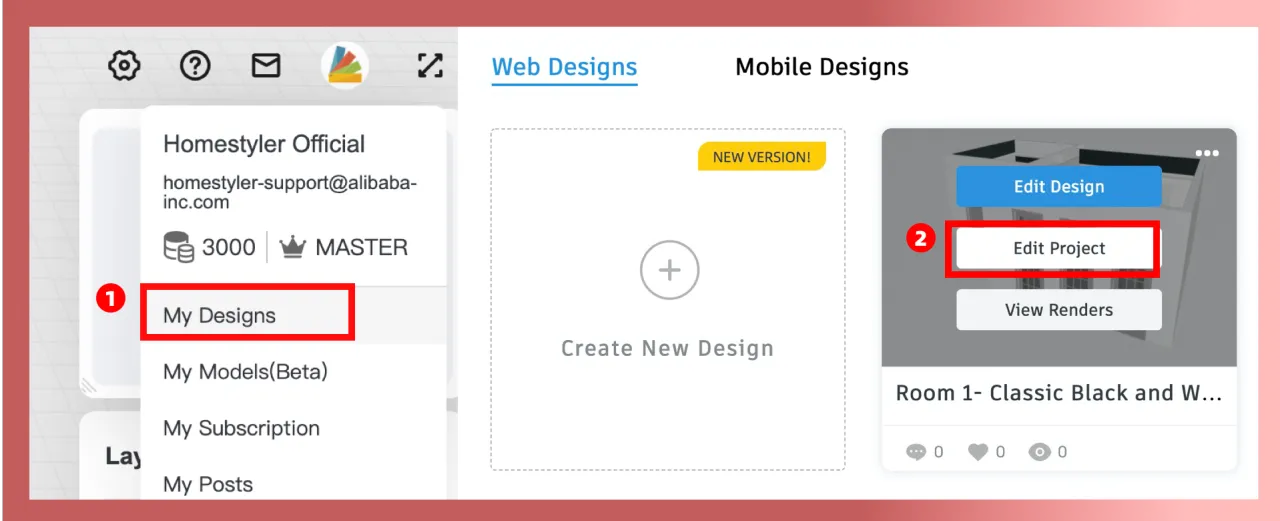Toggle the fullscreen expand icon
This screenshot has width=1280, height=521.
[430, 67]
